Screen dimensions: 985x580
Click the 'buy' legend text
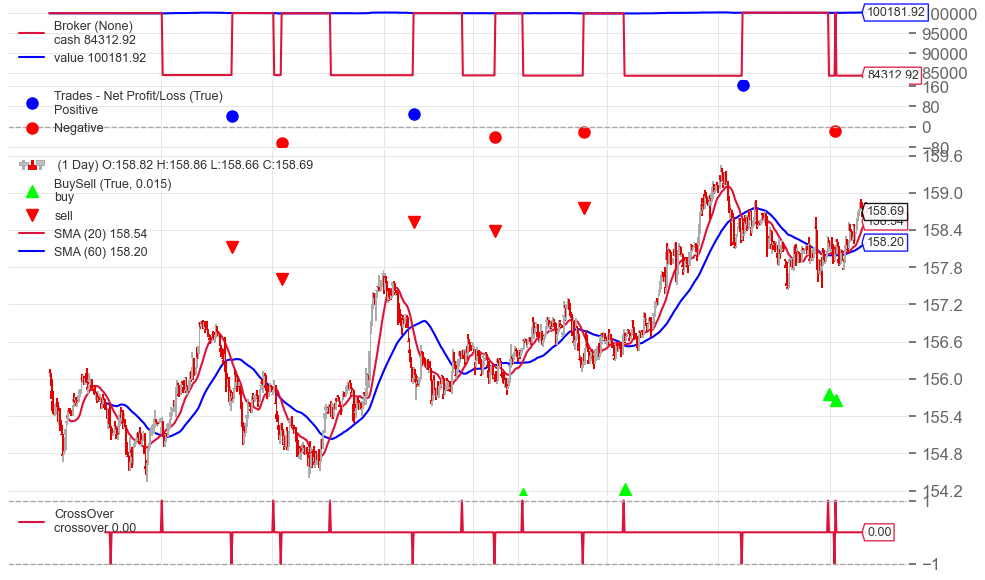click(64, 197)
